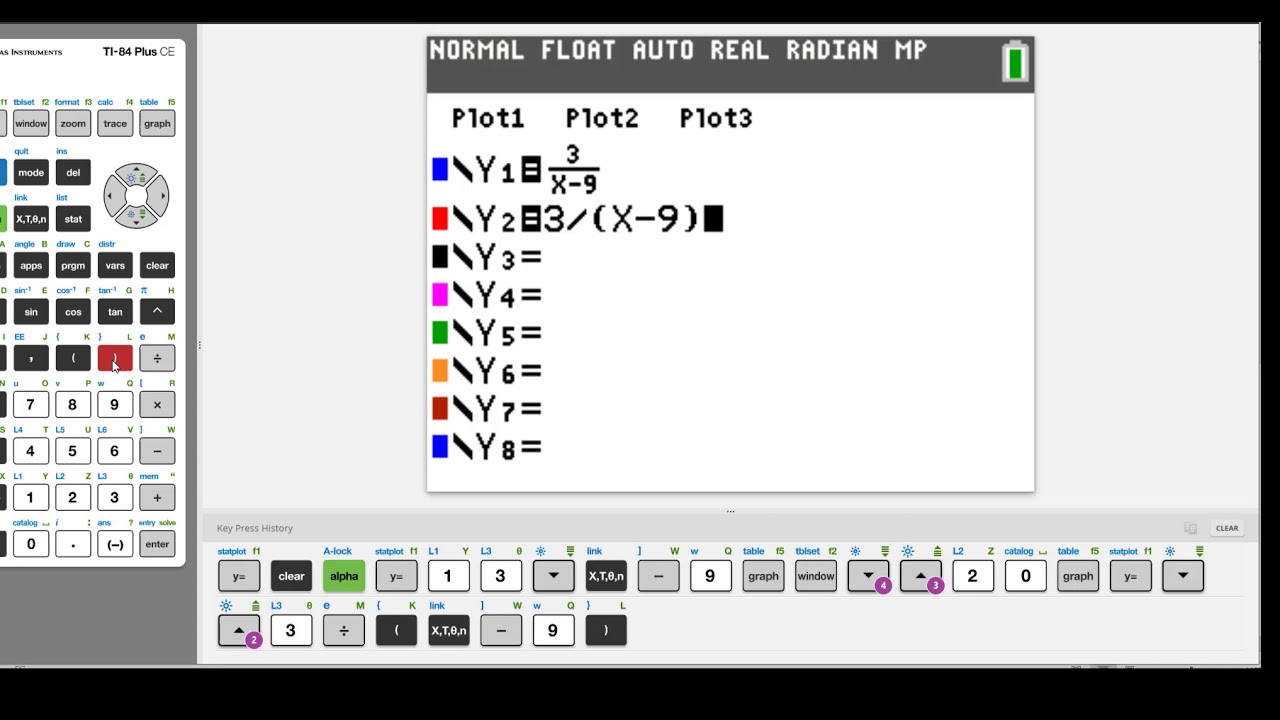Select Plot1 on the calculator screen
1280x720 pixels.
point(488,119)
